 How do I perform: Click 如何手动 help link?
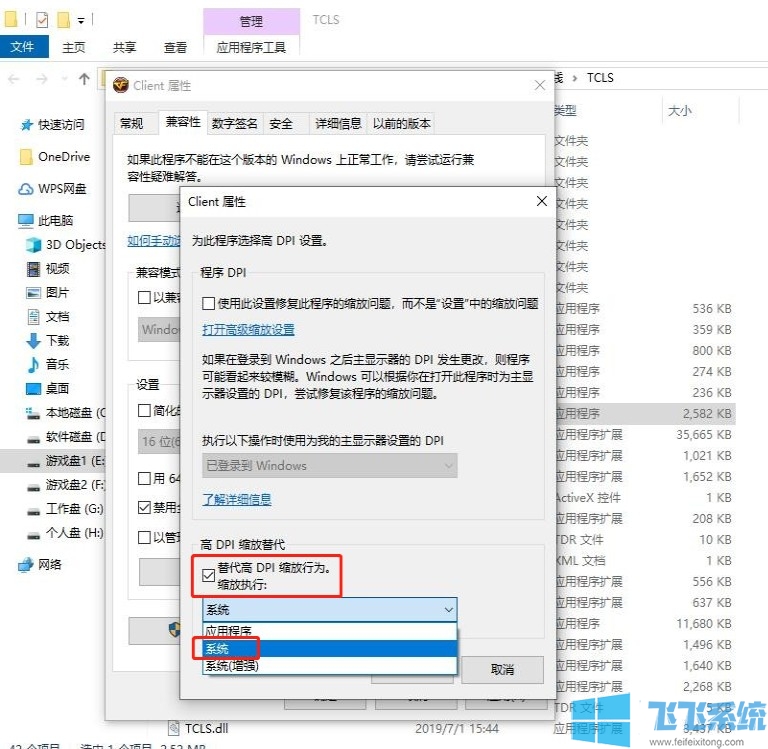click(154, 241)
